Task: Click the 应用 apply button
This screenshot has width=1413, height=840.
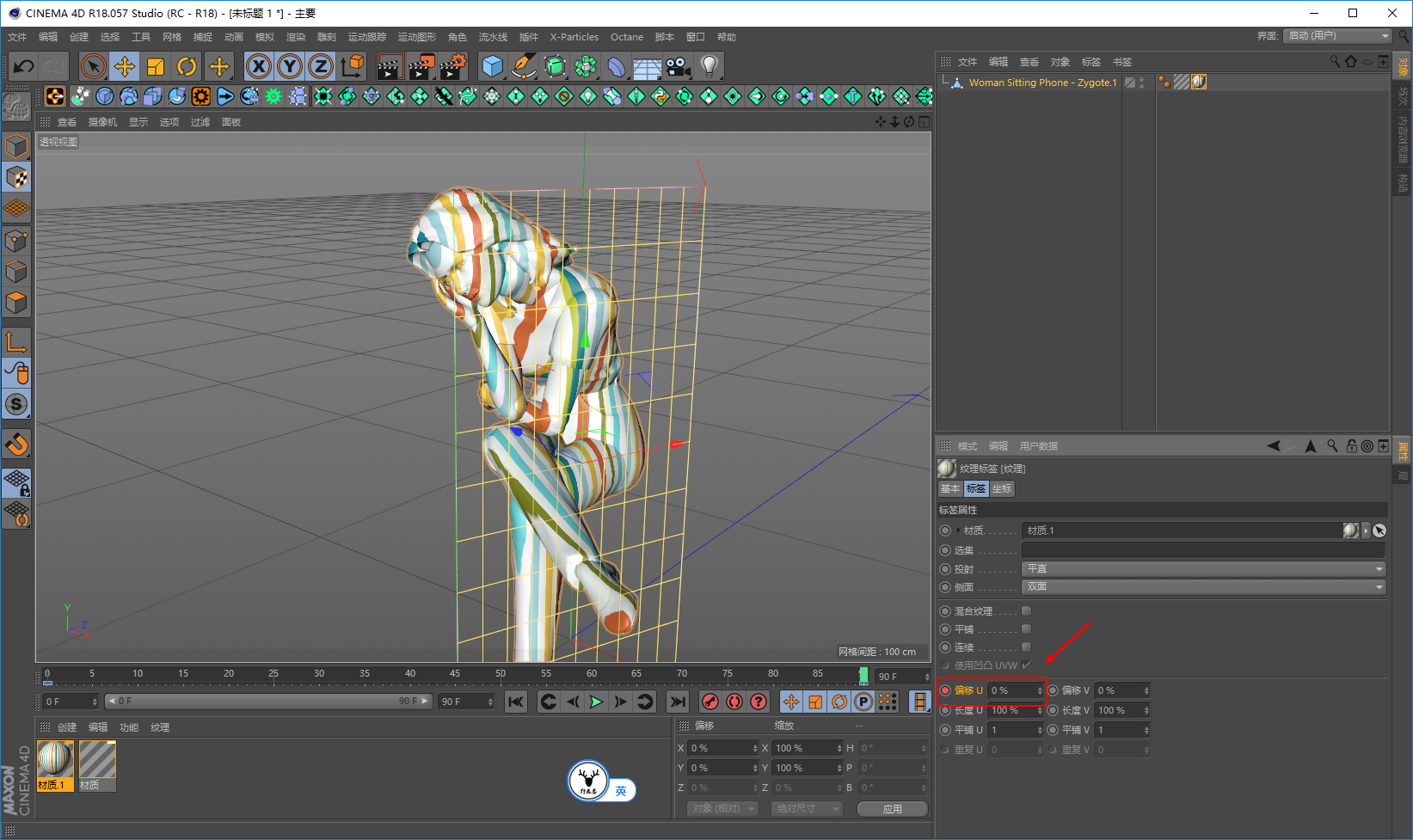Action: [892, 809]
